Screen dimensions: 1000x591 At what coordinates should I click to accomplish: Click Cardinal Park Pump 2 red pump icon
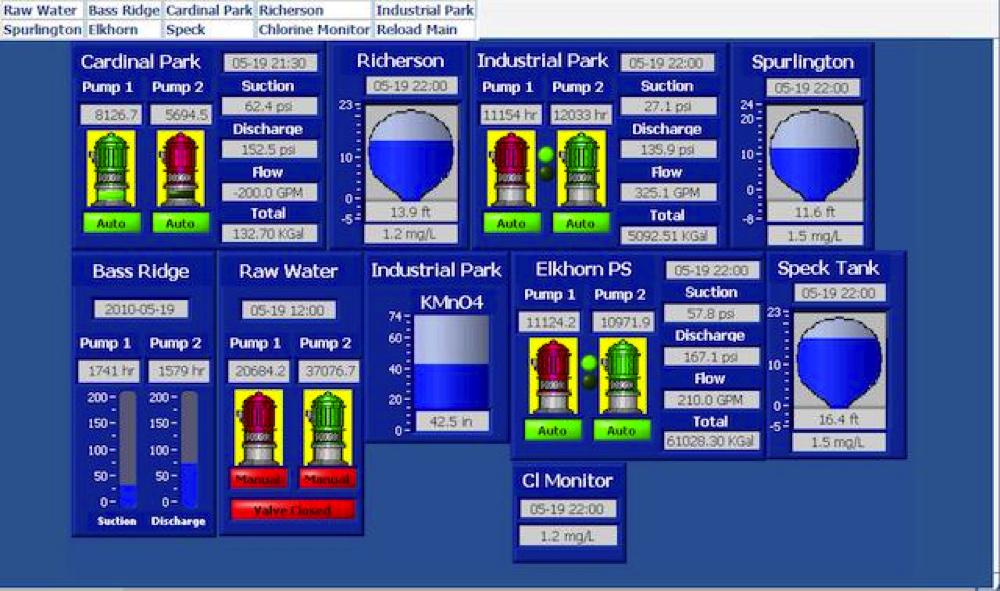(x=180, y=169)
